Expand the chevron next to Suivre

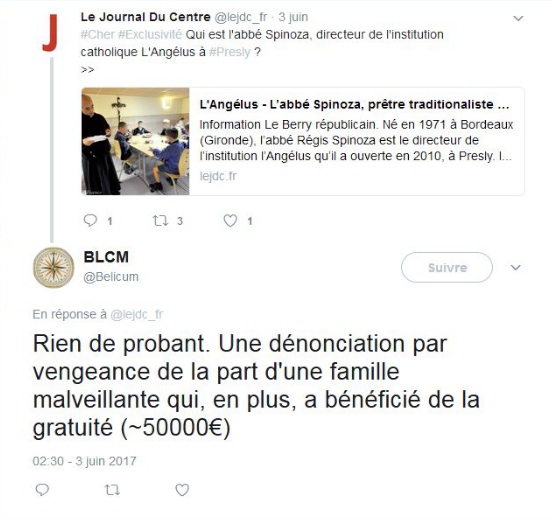(x=516, y=267)
